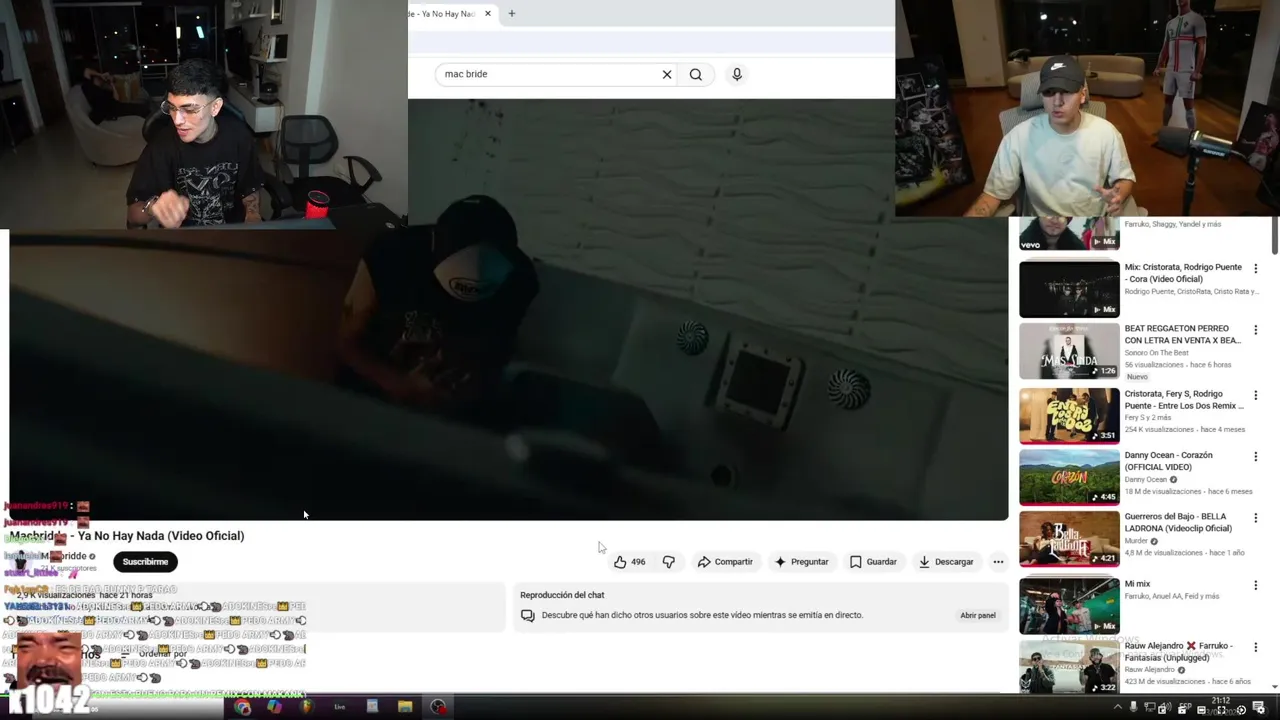Click the 'Sonoro On The Beat' channel name
The width and height of the screenshot is (1280, 720).
(1157, 353)
